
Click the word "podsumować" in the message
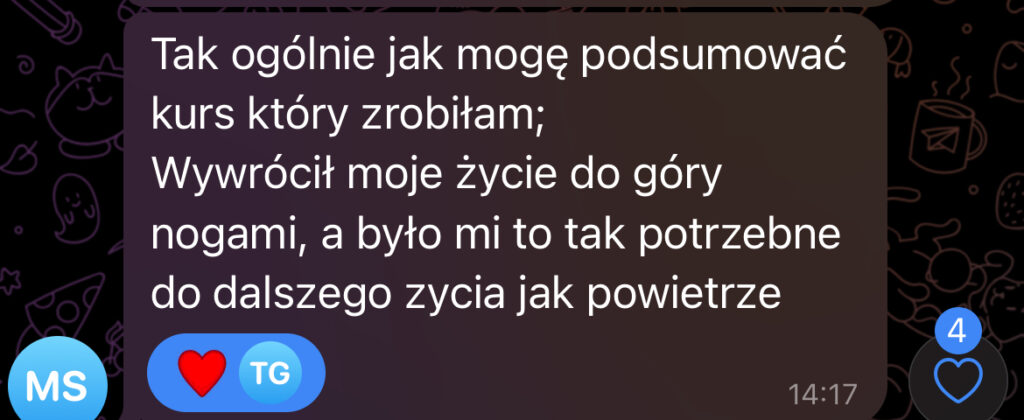pyautogui.click(x=712, y=57)
